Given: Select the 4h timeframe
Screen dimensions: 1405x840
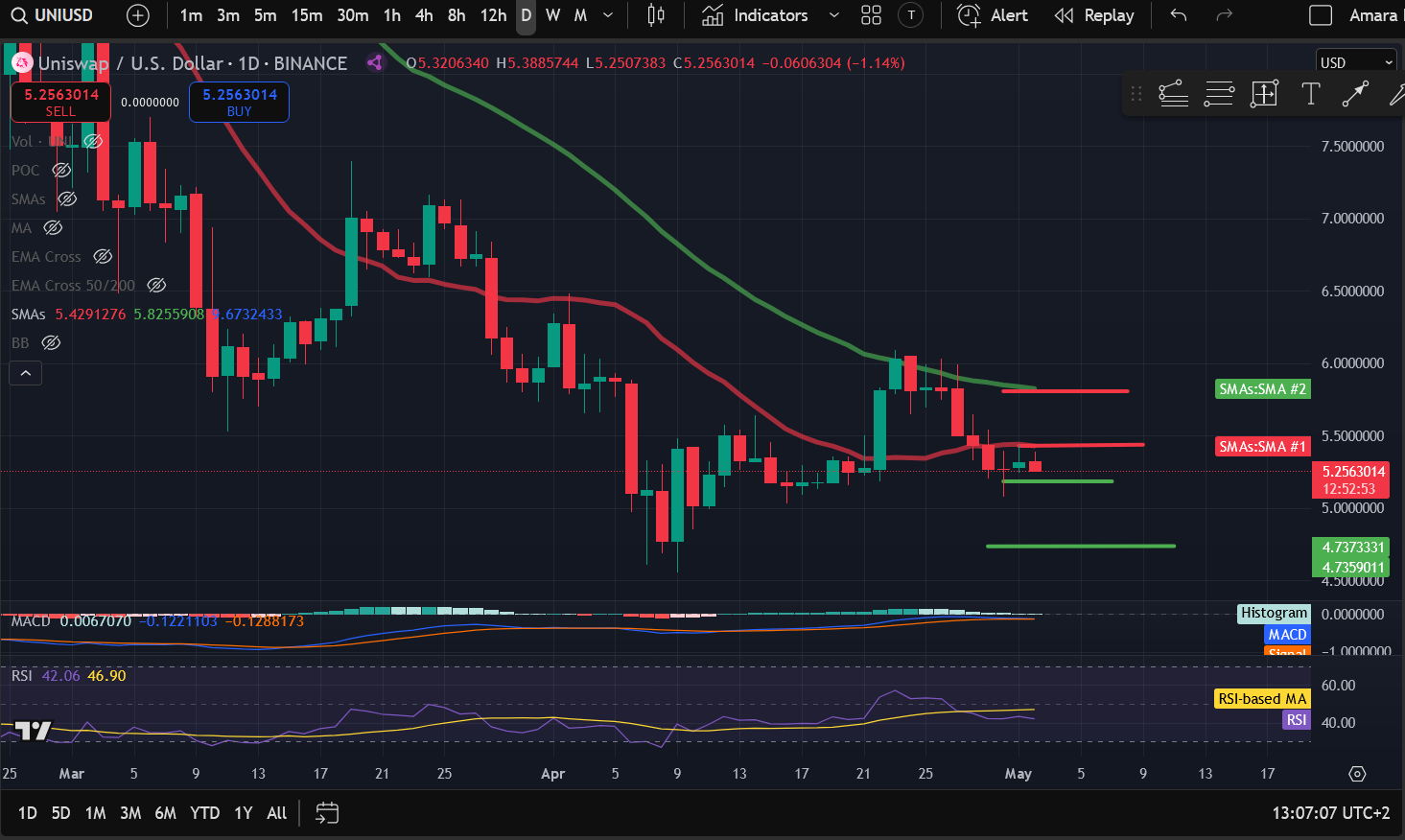Looking at the screenshot, I should coord(424,15).
